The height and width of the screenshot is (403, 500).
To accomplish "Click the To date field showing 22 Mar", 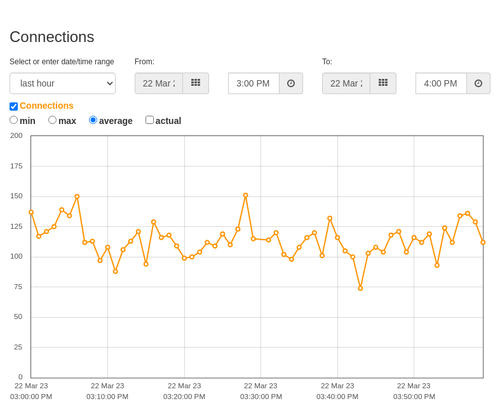I will point(346,83).
